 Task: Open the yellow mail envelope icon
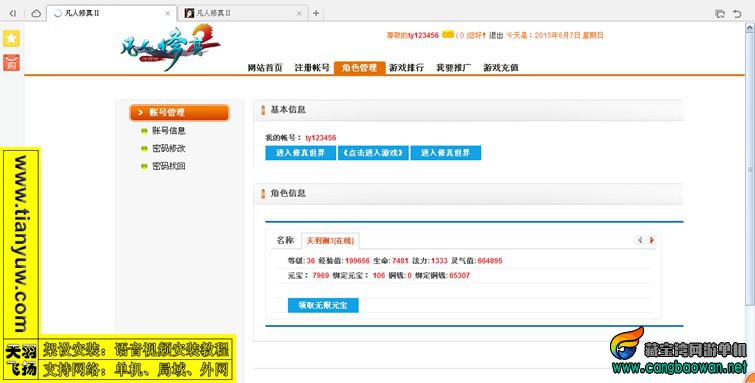[448, 35]
